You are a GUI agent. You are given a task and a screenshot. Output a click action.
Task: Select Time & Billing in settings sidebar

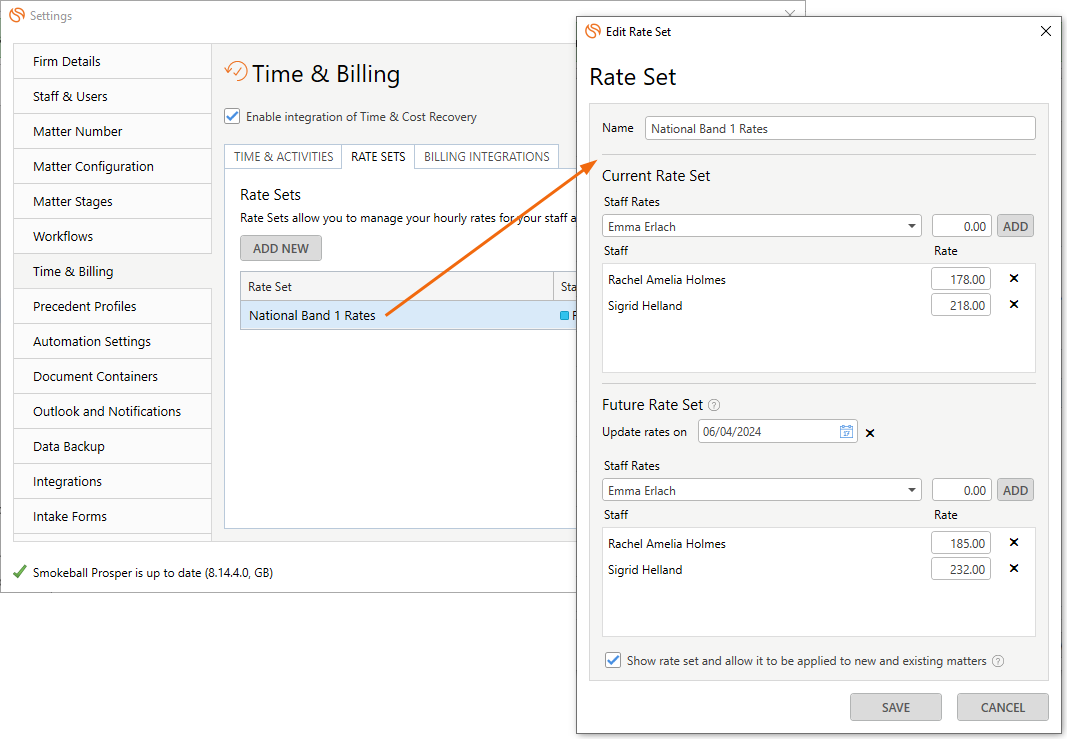pos(112,272)
